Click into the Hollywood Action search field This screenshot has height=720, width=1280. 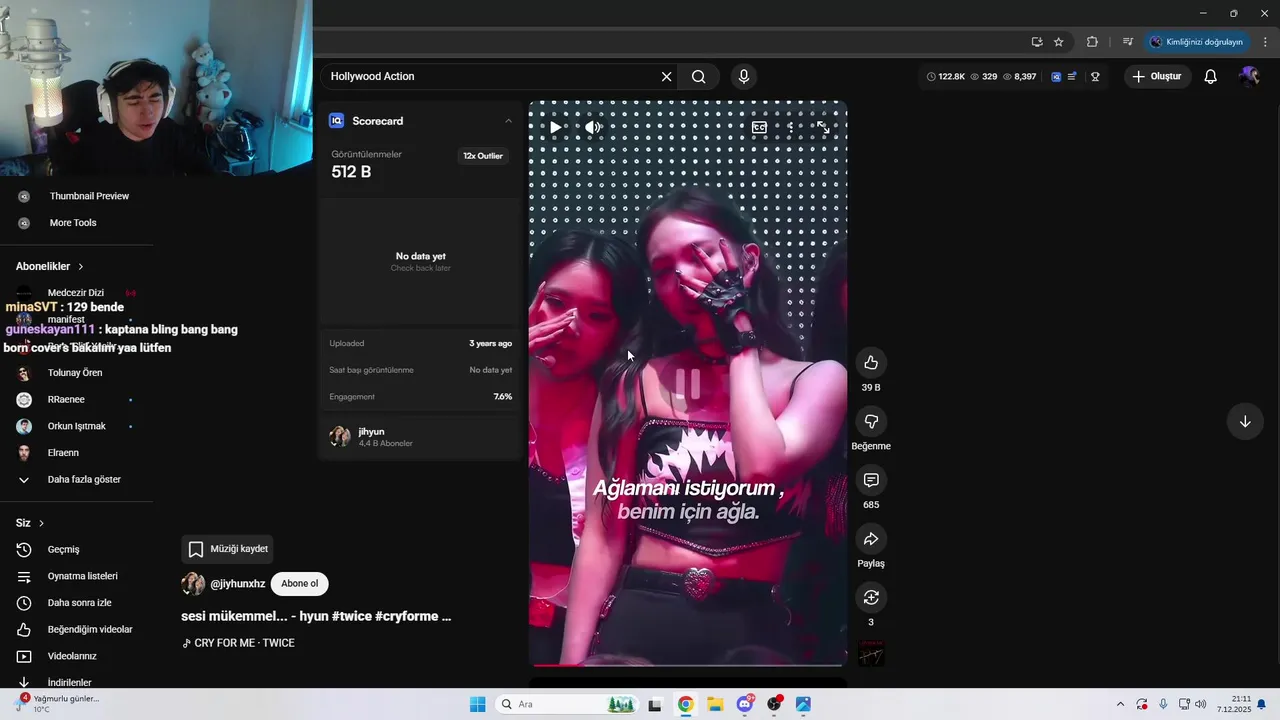point(490,76)
